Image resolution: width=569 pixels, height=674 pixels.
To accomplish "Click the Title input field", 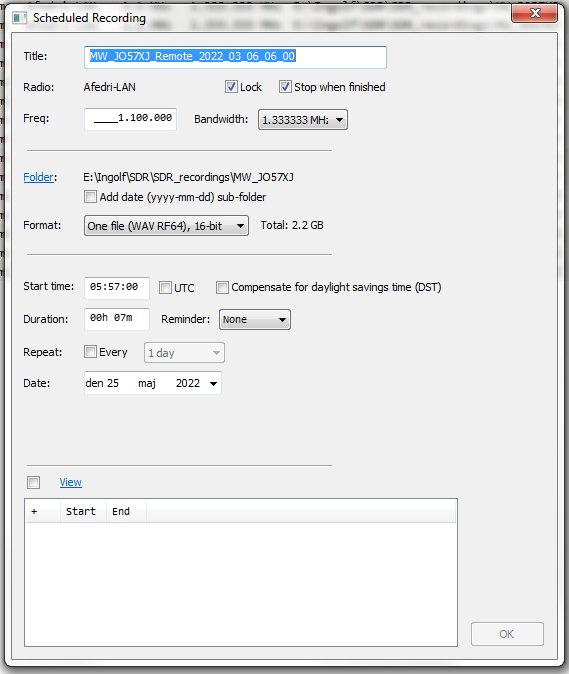I will (235, 57).
